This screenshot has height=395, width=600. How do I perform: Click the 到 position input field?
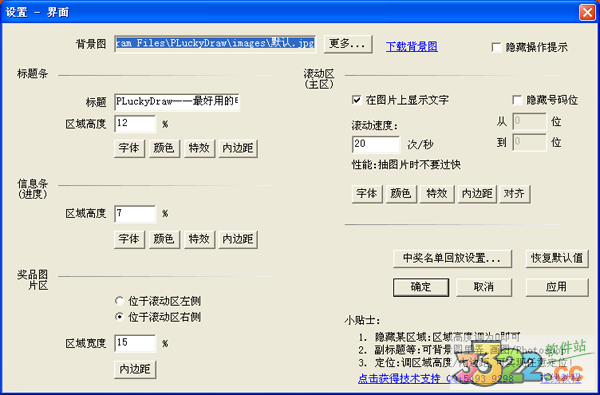pos(529,143)
